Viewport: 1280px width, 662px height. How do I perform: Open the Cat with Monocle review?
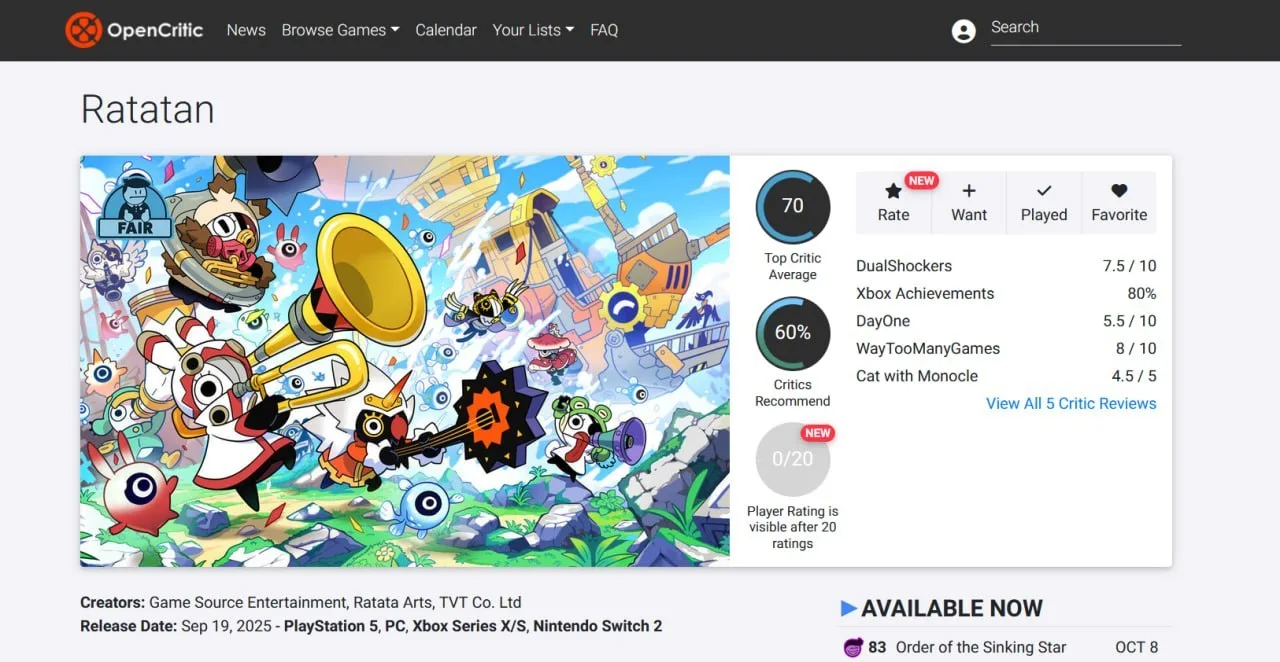click(917, 376)
